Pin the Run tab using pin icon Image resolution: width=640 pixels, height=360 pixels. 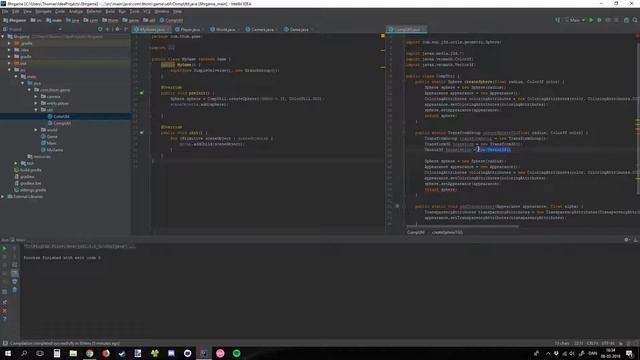[4, 302]
